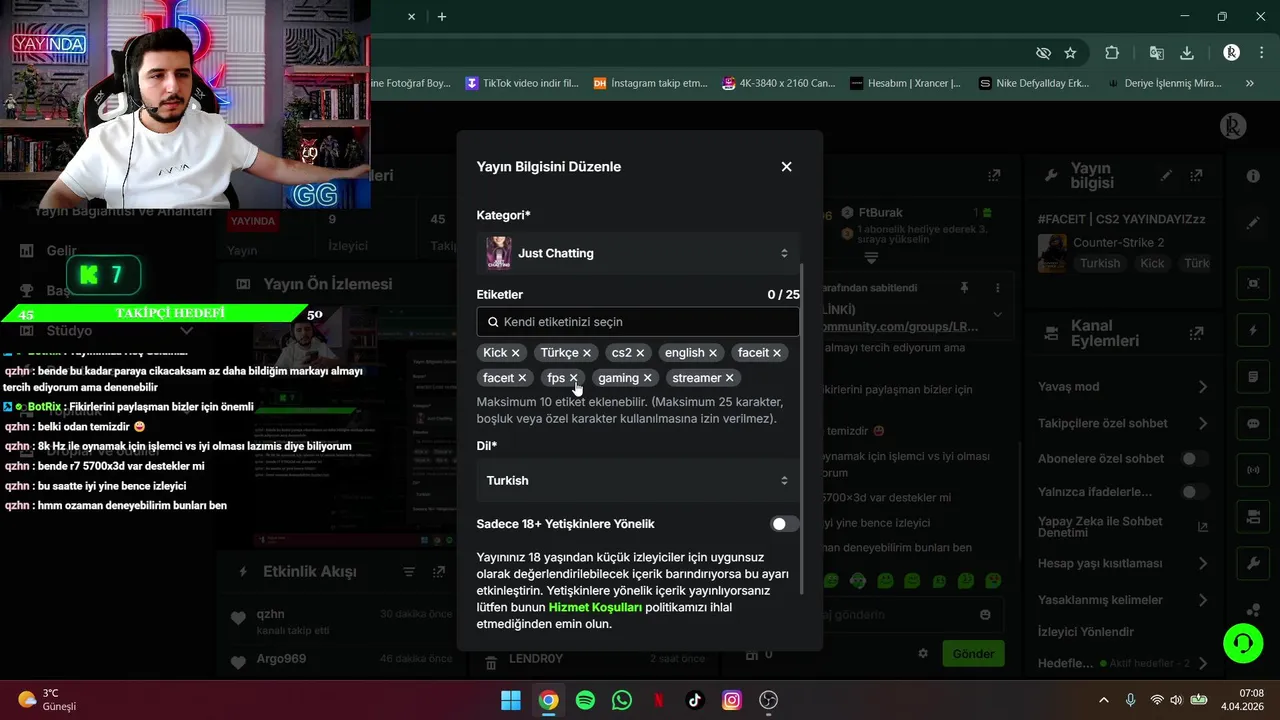Pop out the Yayın bilgisi panel
The image size is (1280, 720).
pos(1196,175)
